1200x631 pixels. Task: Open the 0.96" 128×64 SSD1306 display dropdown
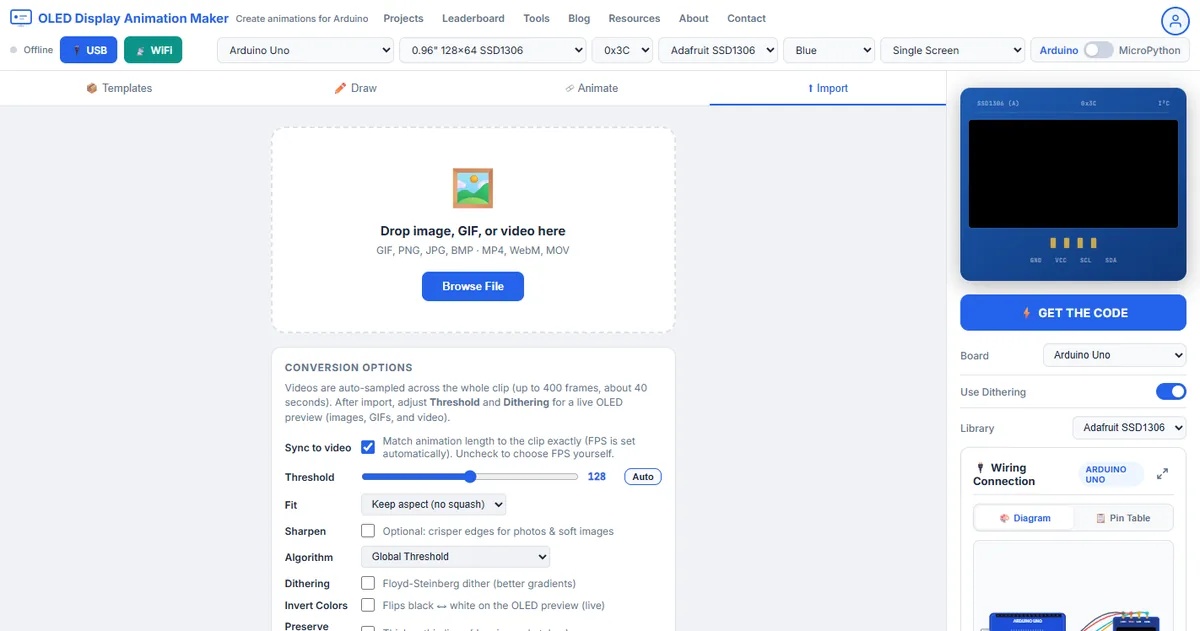pyautogui.click(x=493, y=50)
